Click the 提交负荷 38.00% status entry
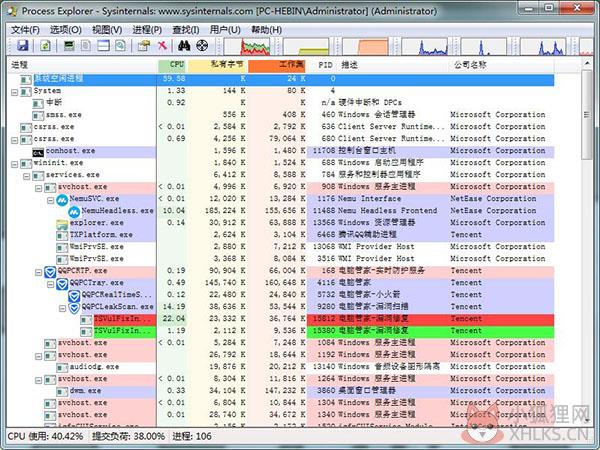Image resolution: width=600 pixels, height=450 pixels. [128, 437]
